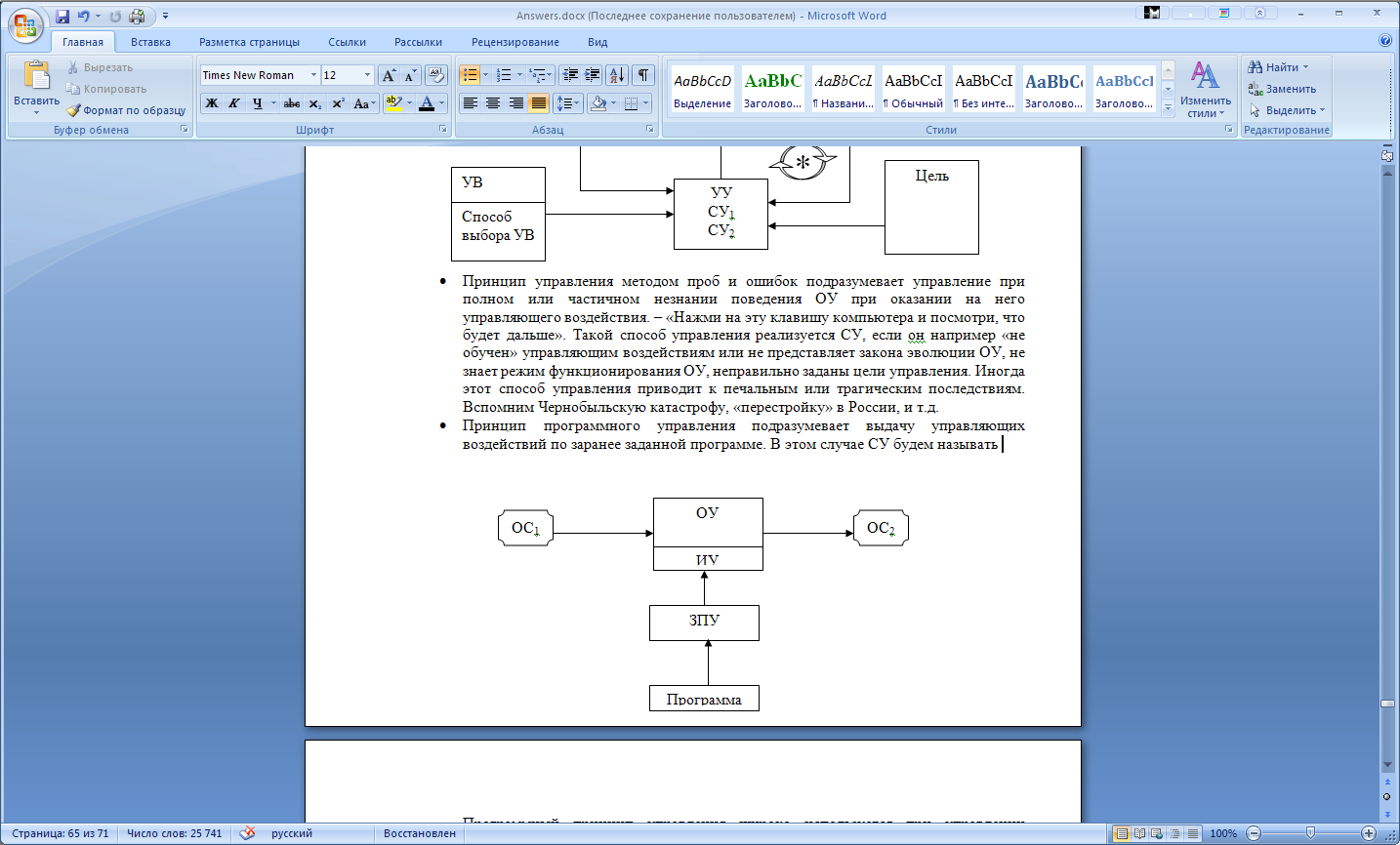Apply strikethrough formatting
The width and height of the screenshot is (1400, 845).
[291, 103]
